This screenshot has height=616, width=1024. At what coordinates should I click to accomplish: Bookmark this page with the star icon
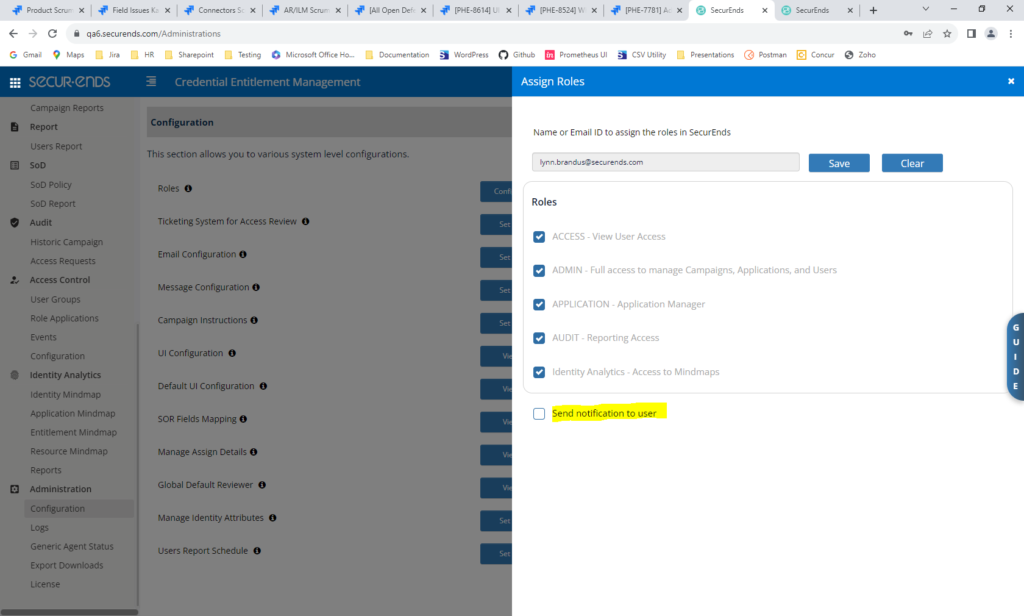(947, 33)
